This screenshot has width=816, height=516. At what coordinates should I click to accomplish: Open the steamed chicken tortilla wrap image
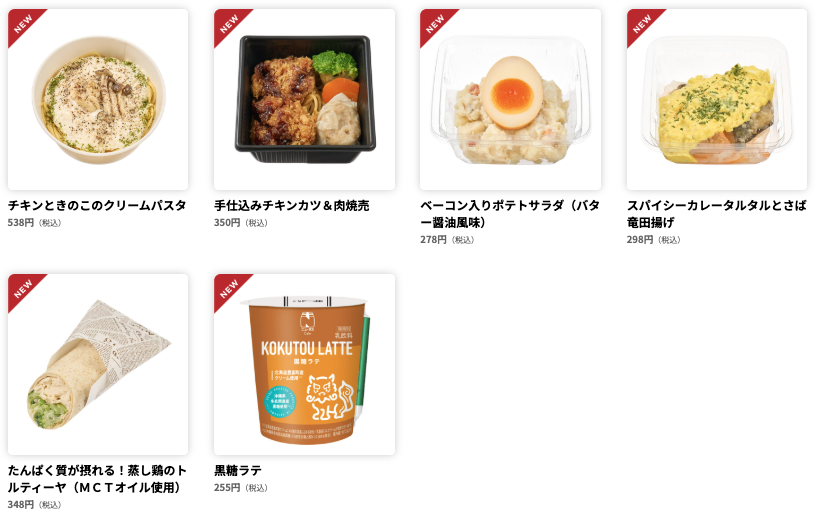tap(98, 364)
